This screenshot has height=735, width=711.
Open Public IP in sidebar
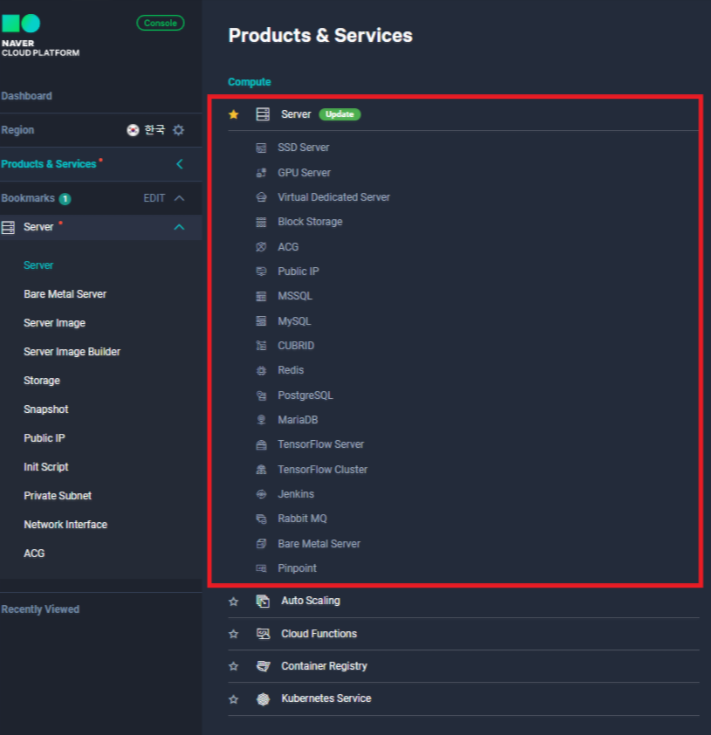coord(45,438)
